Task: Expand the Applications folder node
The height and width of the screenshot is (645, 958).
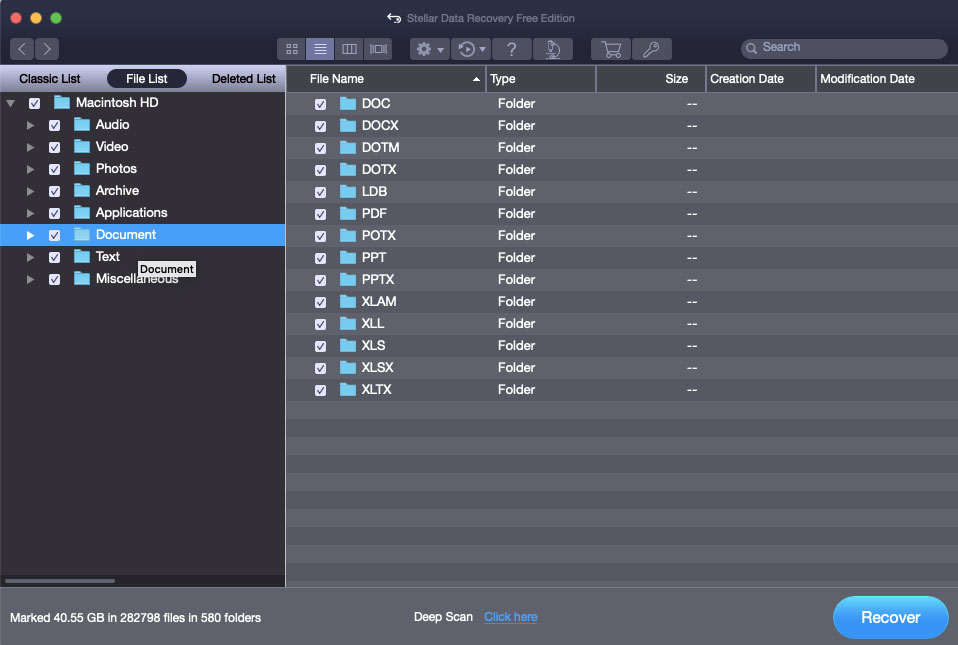Action: pos(30,213)
